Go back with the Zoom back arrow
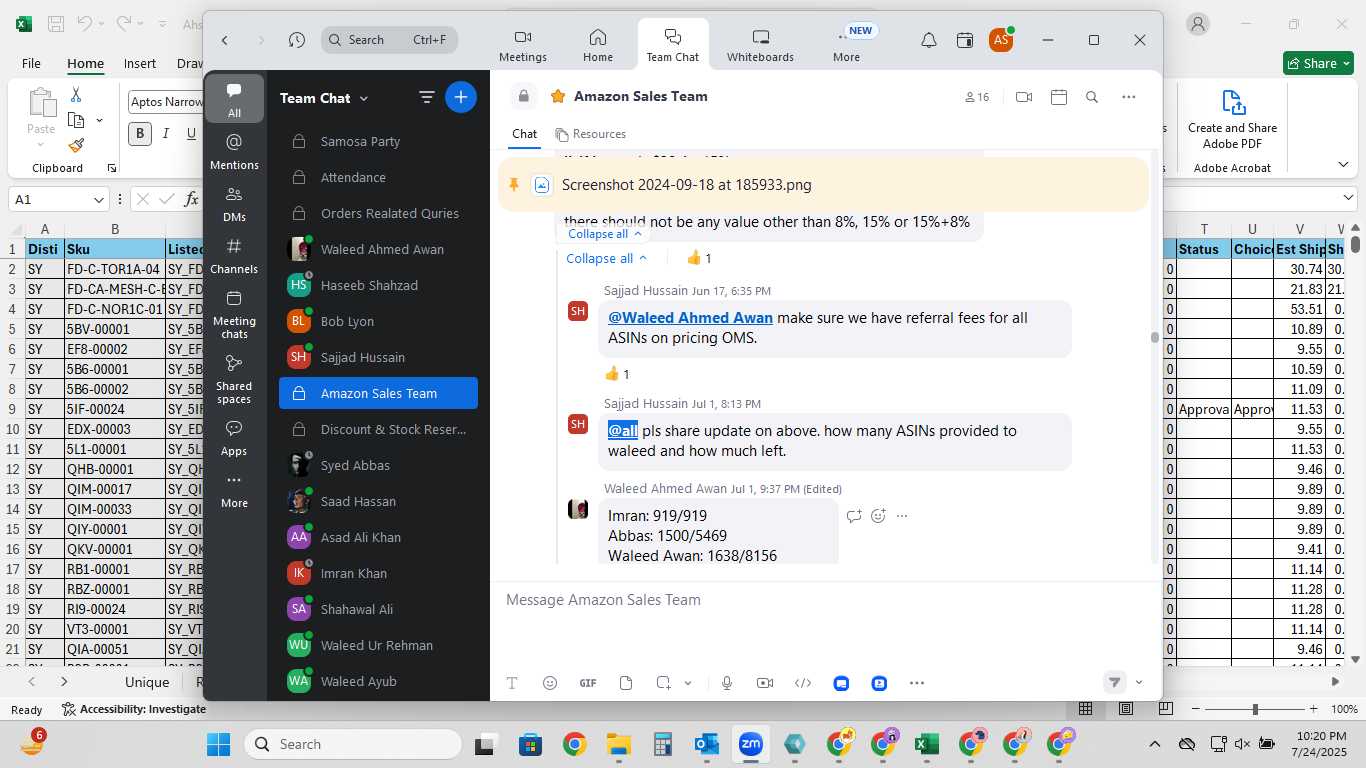Viewport: 1366px width, 768px height. pos(225,40)
